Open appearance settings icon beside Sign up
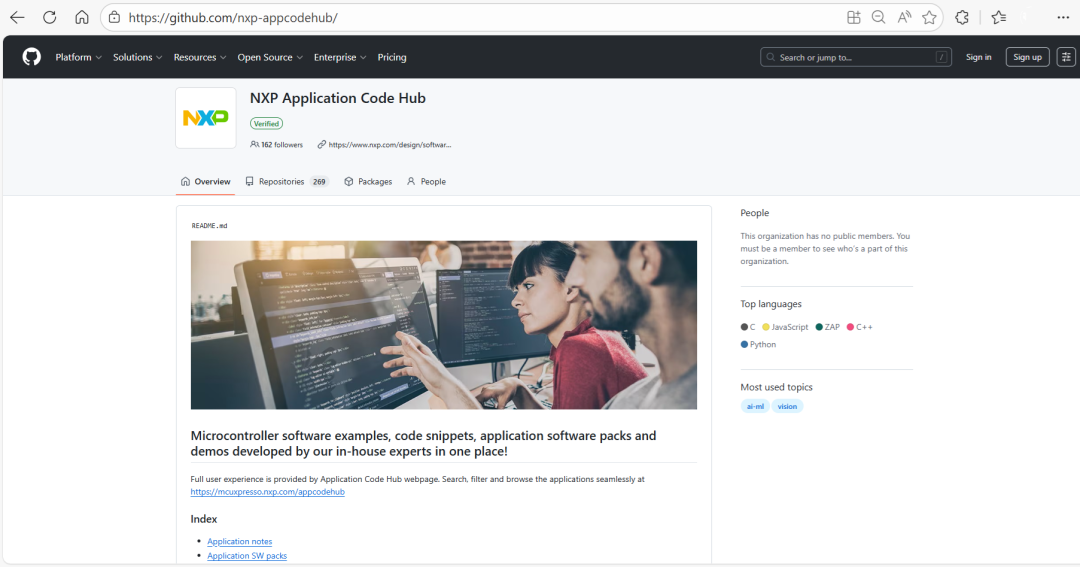The width and height of the screenshot is (1080, 567). coord(1066,57)
